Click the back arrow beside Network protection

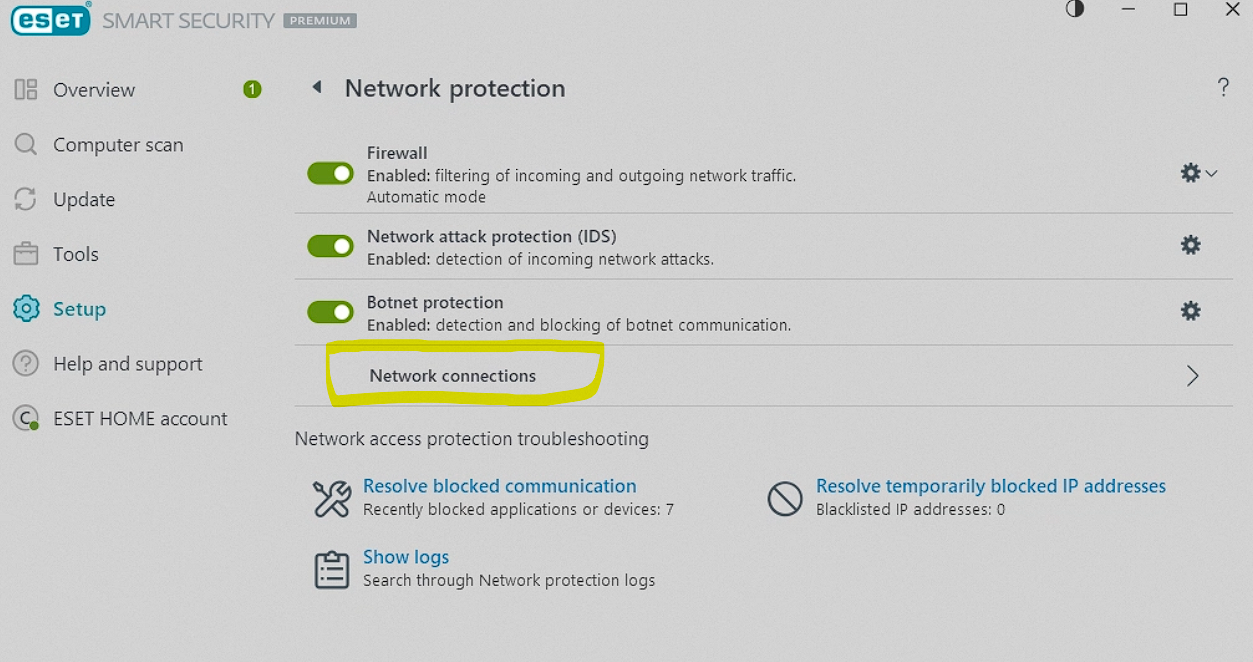317,88
